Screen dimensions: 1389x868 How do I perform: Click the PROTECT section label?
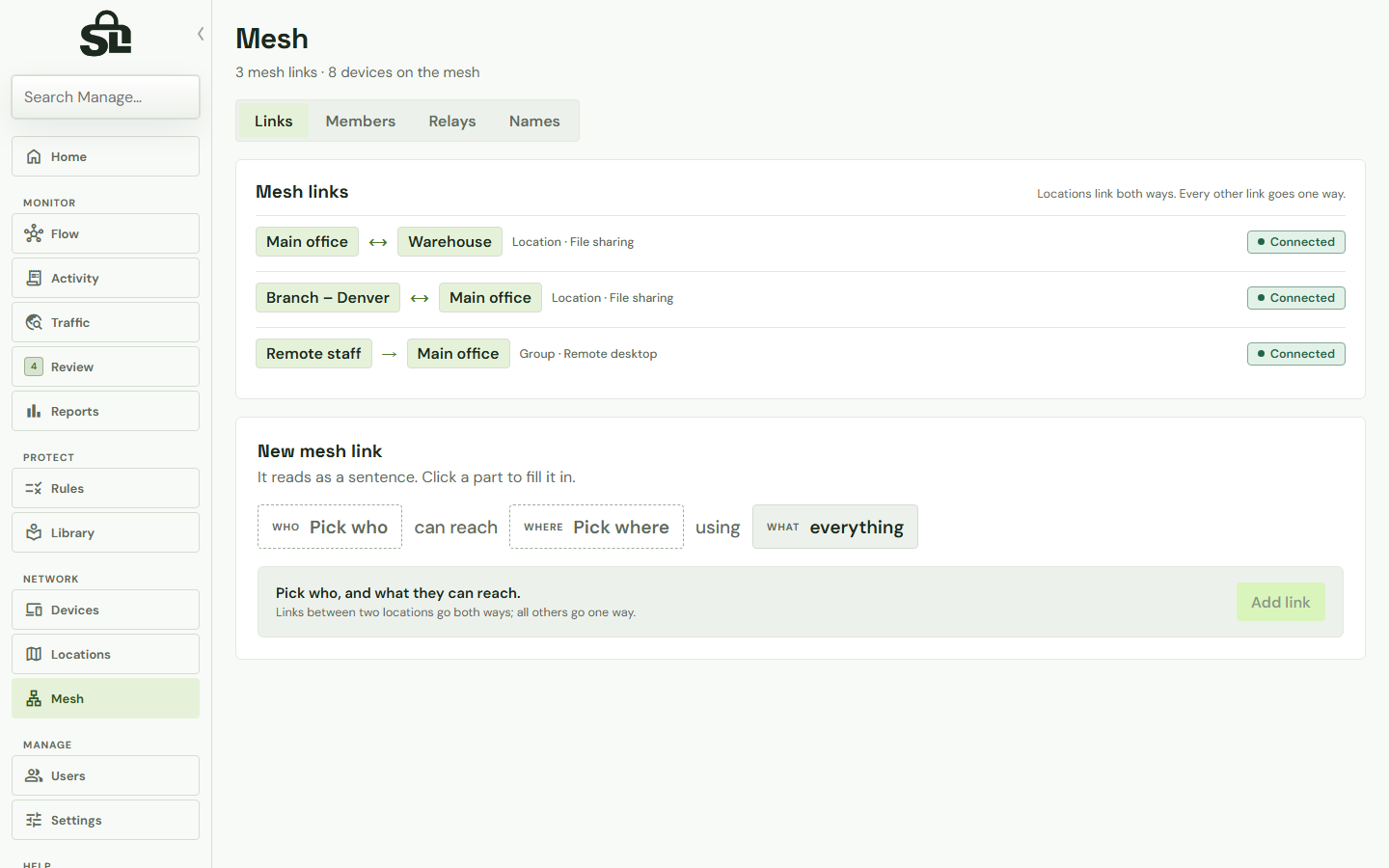click(48, 458)
